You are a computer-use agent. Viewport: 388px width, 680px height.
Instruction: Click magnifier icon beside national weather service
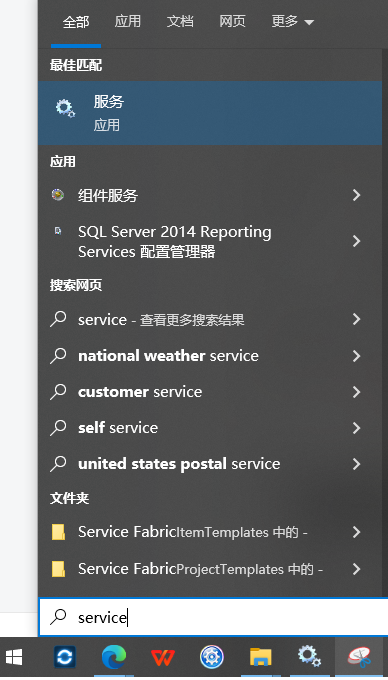point(58,356)
